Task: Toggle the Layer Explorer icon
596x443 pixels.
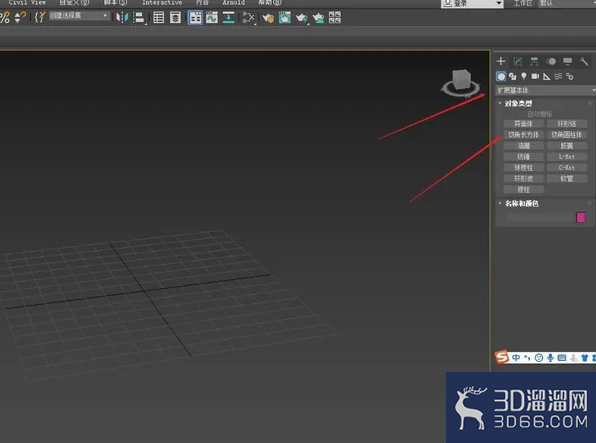Action: [x=175, y=17]
